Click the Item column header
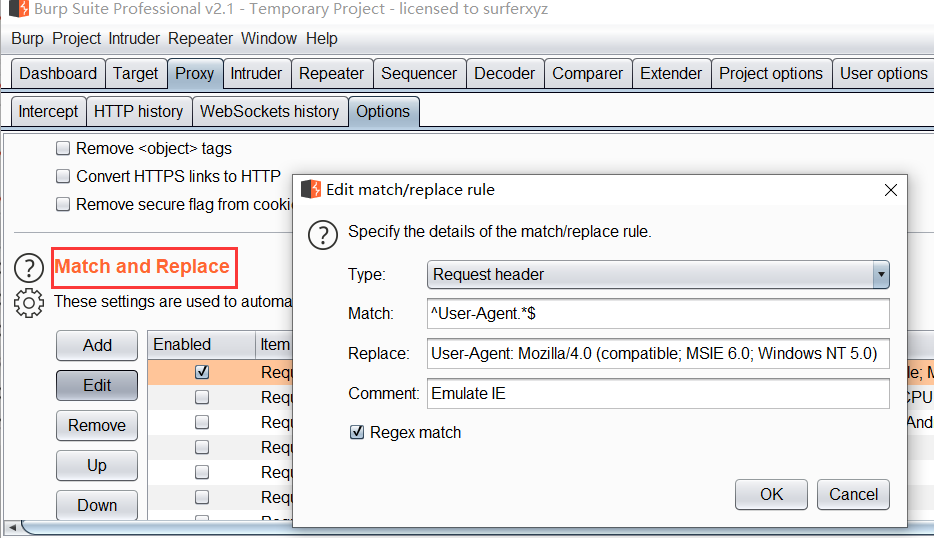The height and width of the screenshot is (538, 934). click(x=275, y=344)
